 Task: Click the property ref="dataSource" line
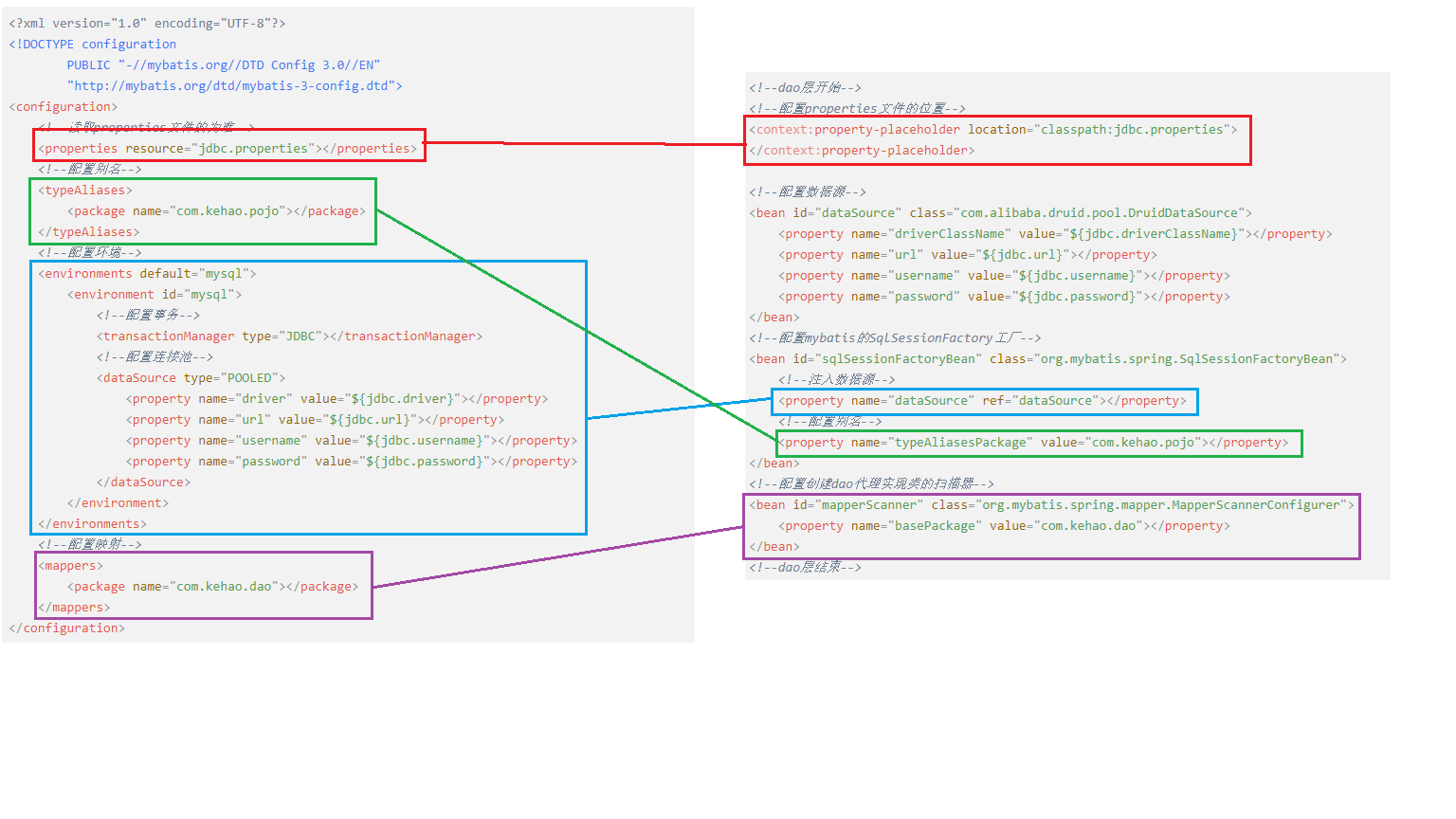[982, 400]
